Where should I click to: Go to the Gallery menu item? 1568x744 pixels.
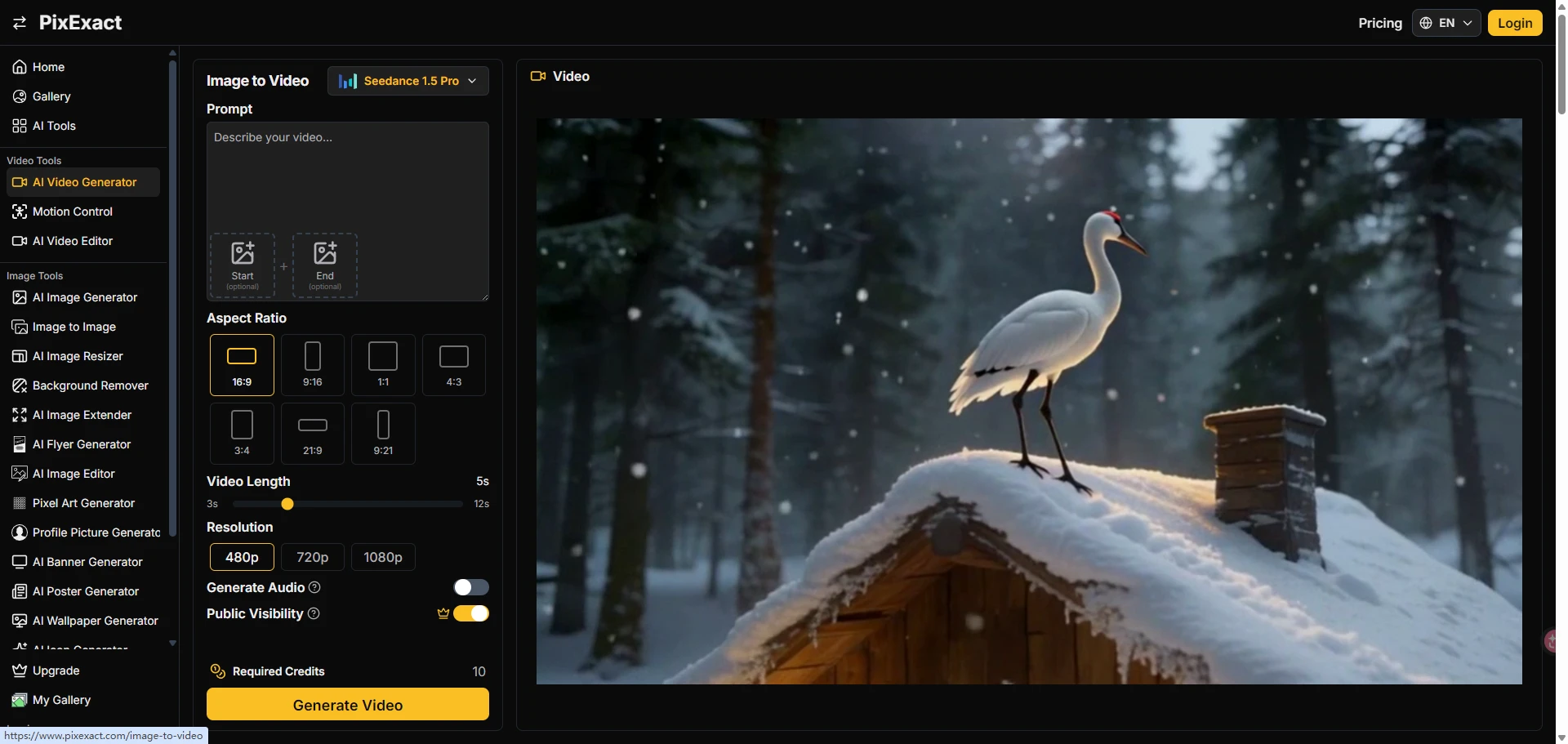(51, 96)
